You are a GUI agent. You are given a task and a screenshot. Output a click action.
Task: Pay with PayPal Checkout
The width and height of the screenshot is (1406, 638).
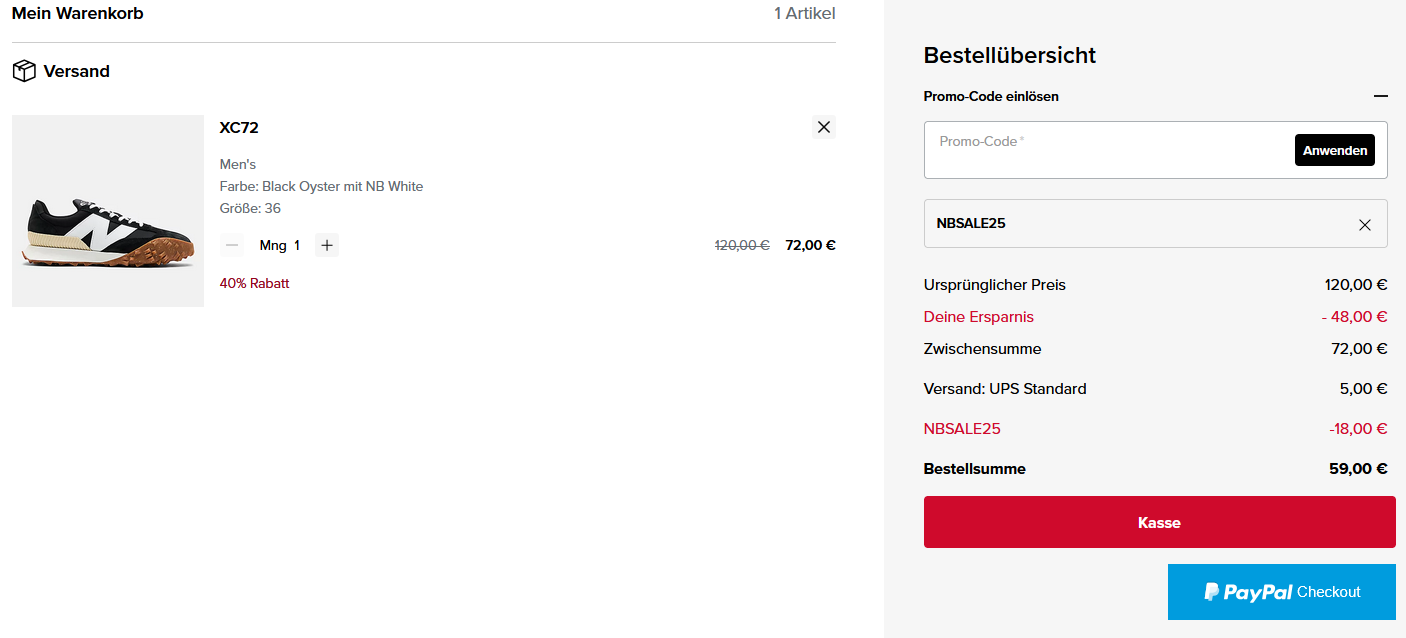point(1281,592)
